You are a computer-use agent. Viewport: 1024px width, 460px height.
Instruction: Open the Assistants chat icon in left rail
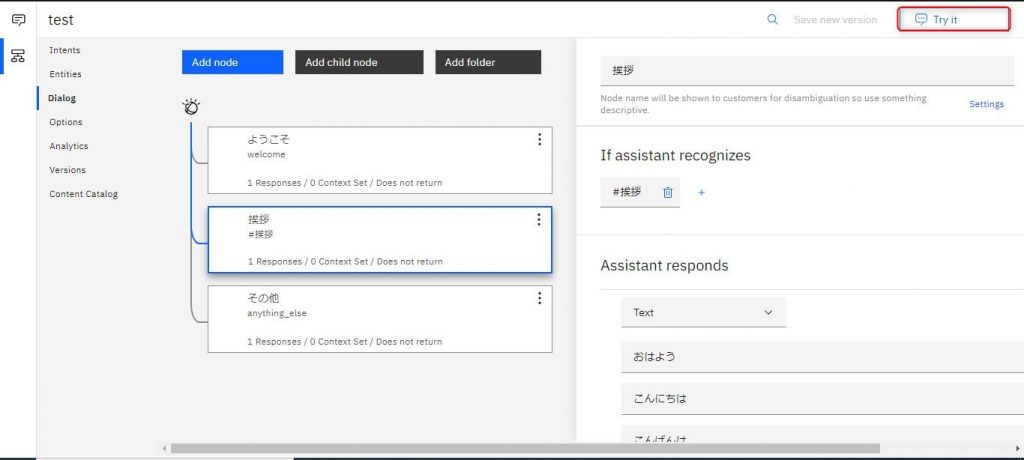point(18,20)
